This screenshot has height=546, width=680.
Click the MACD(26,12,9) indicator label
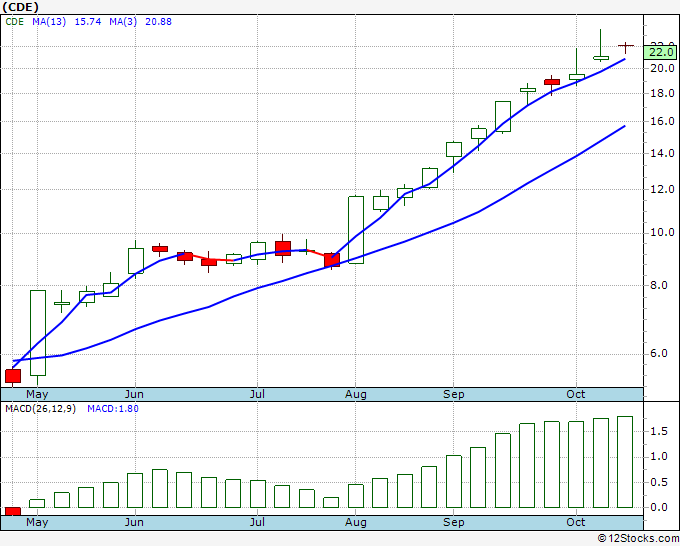point(40,409)
